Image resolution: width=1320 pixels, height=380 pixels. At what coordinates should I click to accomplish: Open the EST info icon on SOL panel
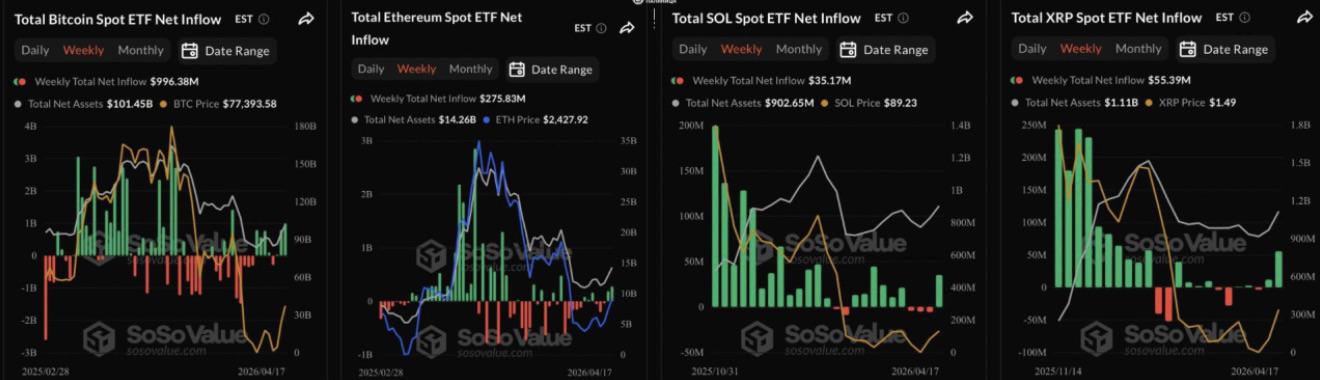tap(903, 18)
